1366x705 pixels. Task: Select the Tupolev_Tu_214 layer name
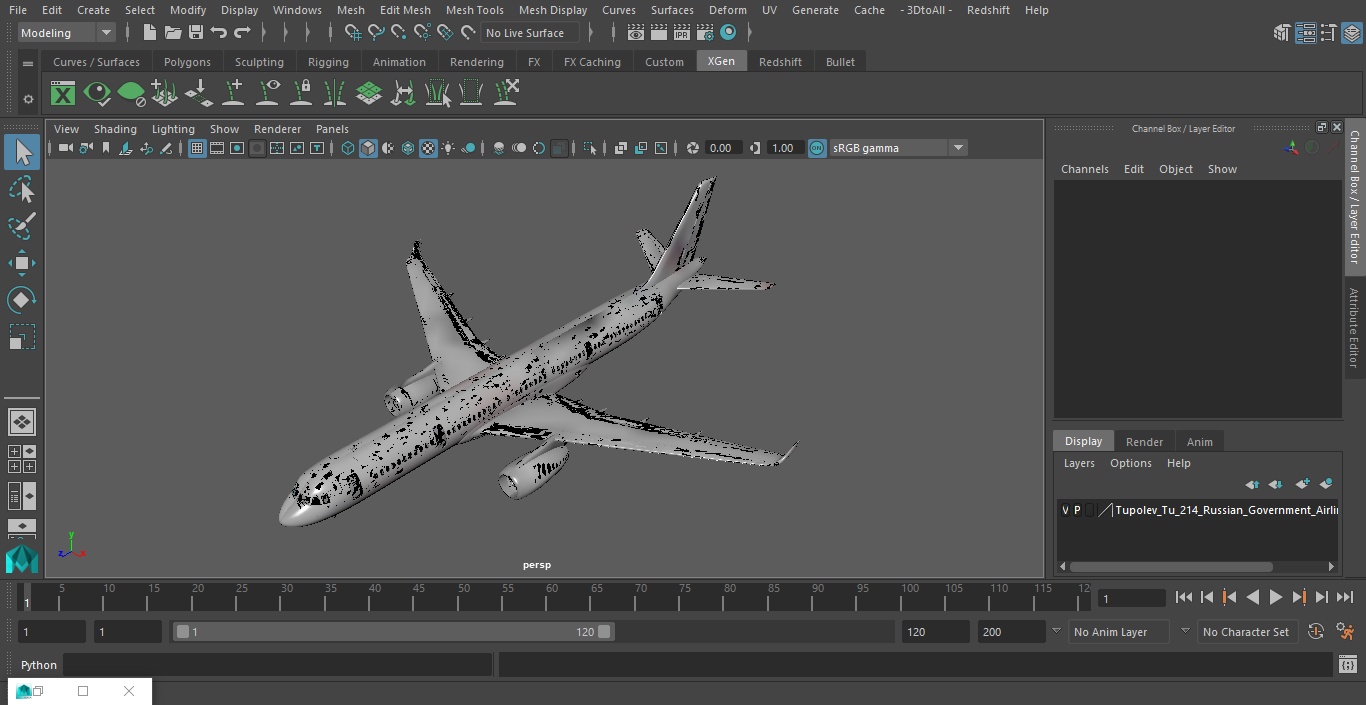pos(1226,510)
